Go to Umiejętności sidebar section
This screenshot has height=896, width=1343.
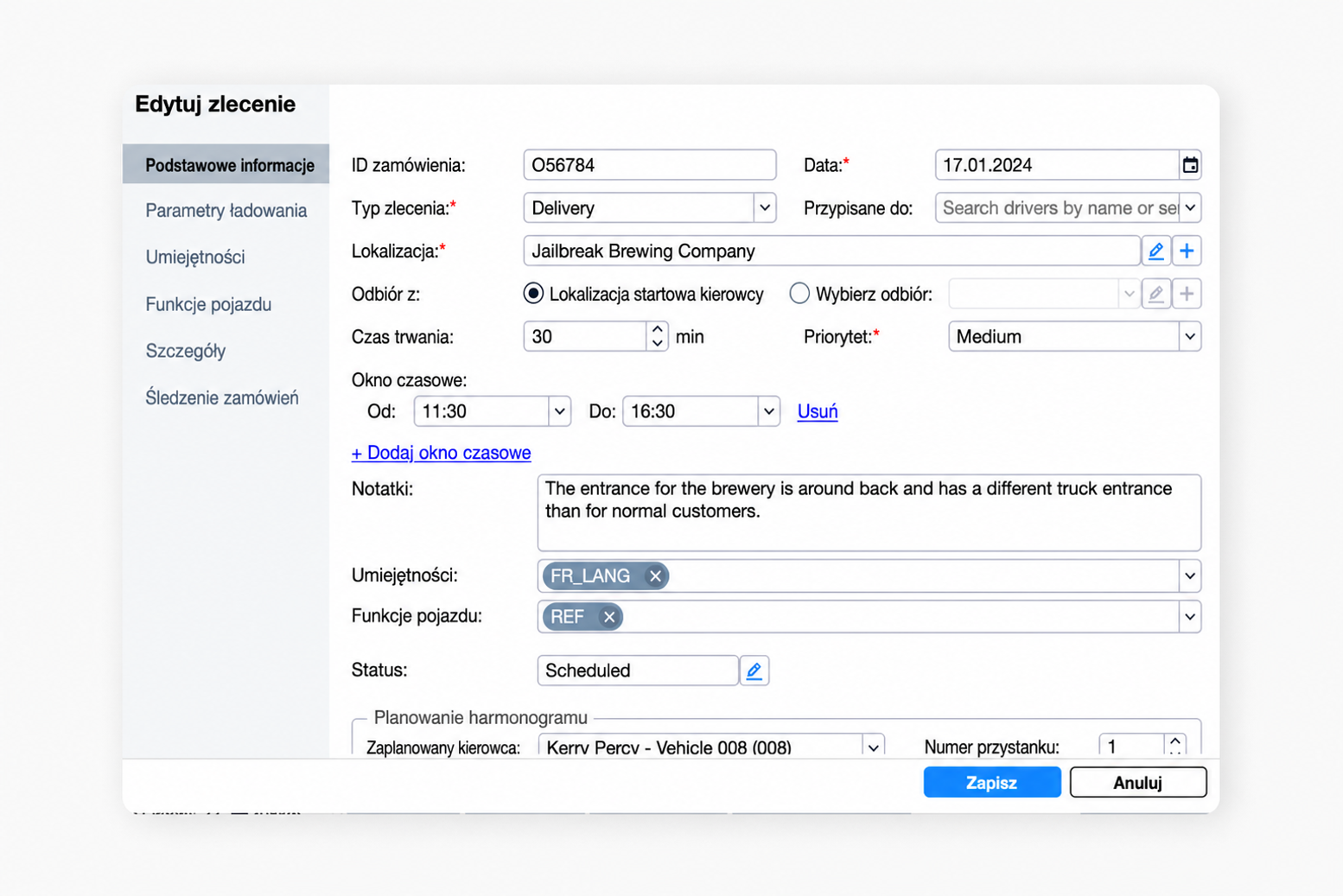click(195, 257)
